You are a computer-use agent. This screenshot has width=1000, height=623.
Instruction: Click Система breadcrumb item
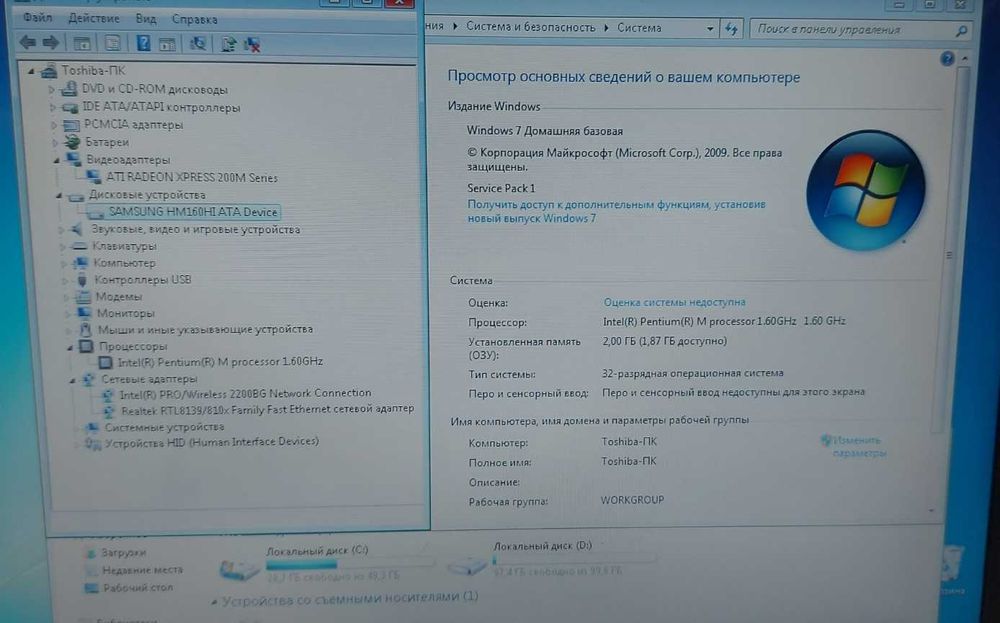[x=639, y=27]
